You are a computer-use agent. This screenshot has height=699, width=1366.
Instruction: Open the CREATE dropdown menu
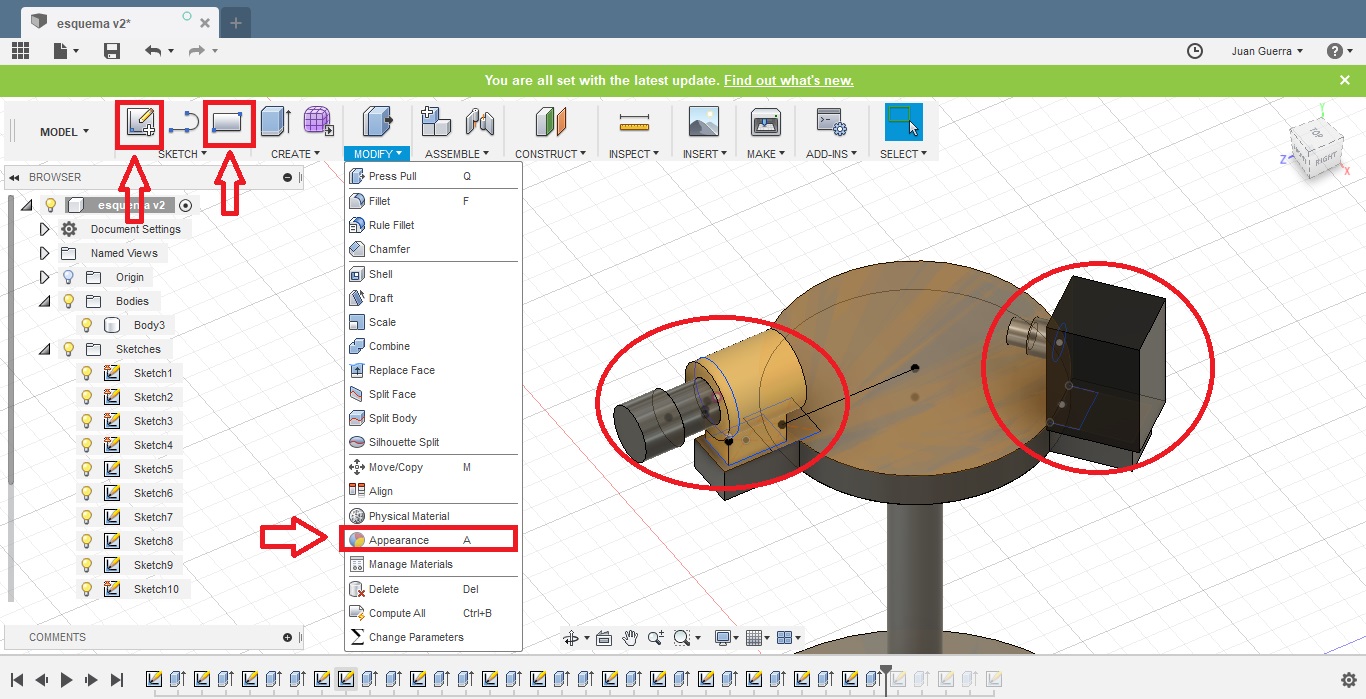[x=295, y=154]
